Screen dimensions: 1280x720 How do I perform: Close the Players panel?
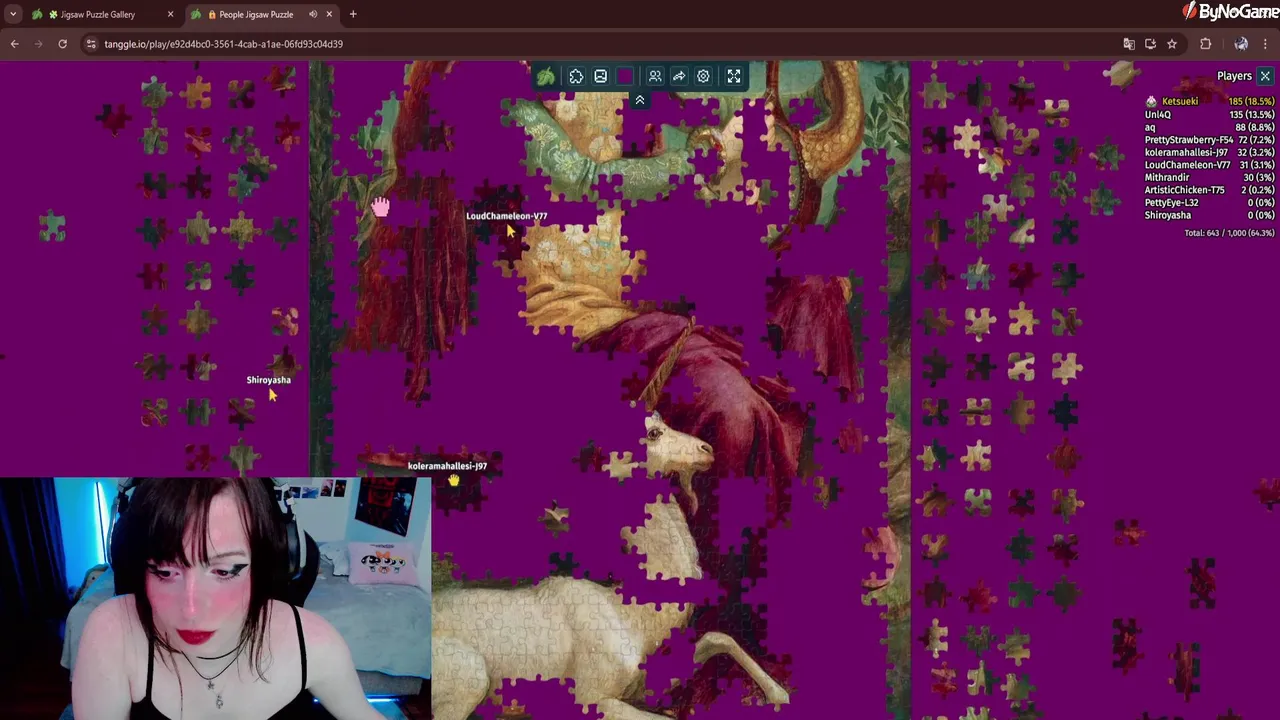(x=1265, y=76)
